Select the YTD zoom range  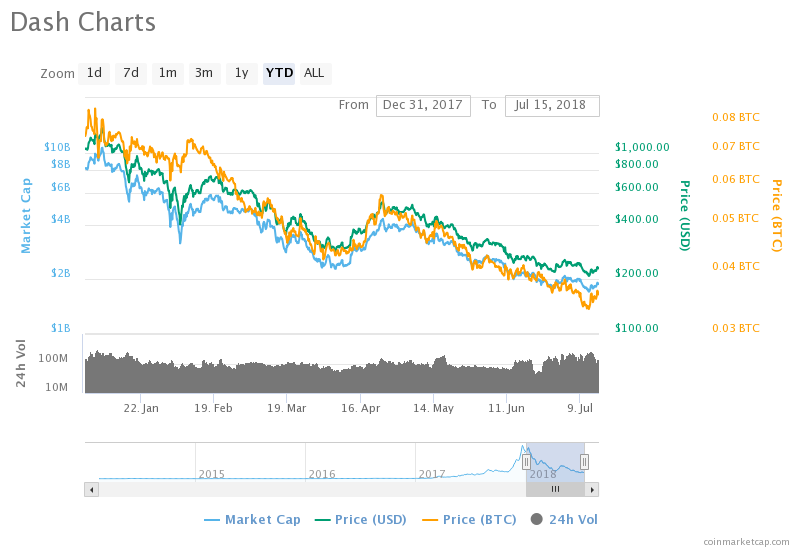279,73
